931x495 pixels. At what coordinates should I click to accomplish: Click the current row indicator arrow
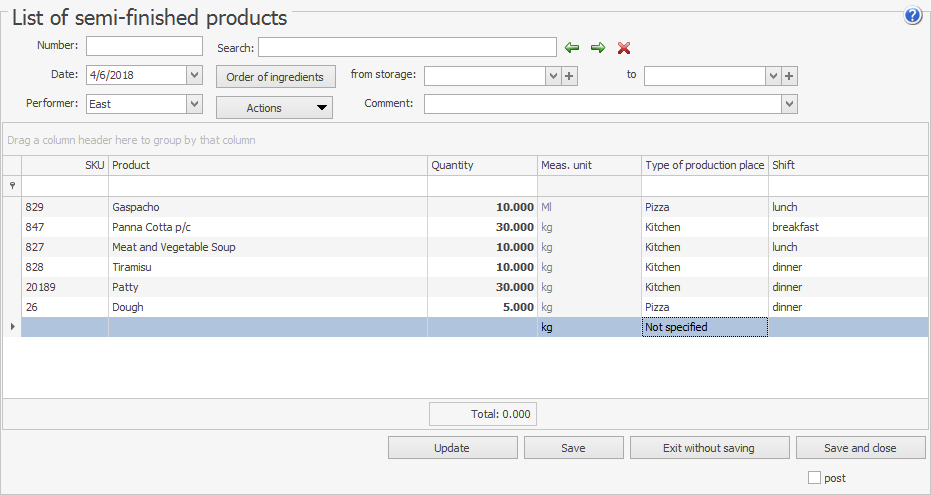[12, 327]
